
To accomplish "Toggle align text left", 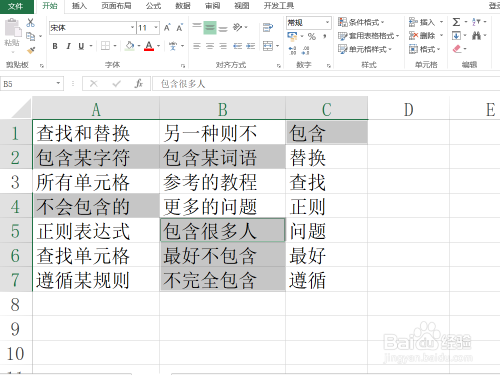I will click(x=197, y=46).
